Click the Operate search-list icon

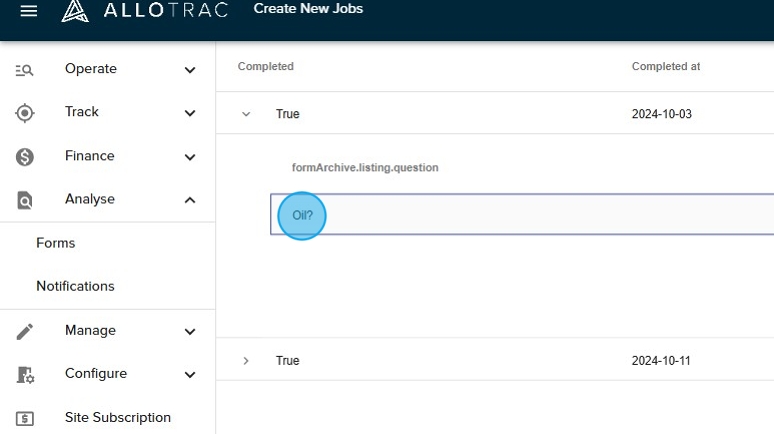tap(25, 70)
